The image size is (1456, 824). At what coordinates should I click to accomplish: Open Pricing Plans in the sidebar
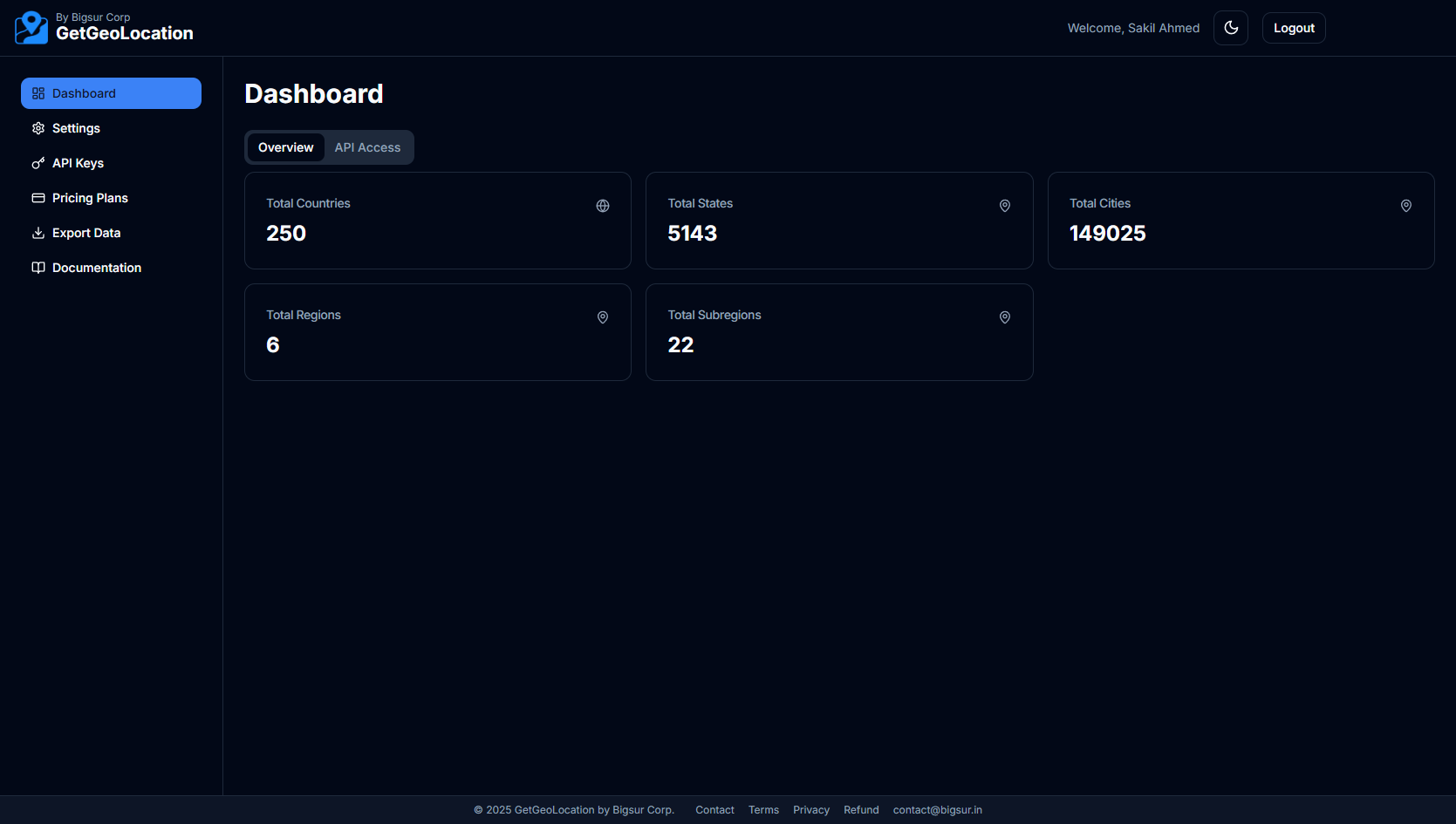point(111,198)
